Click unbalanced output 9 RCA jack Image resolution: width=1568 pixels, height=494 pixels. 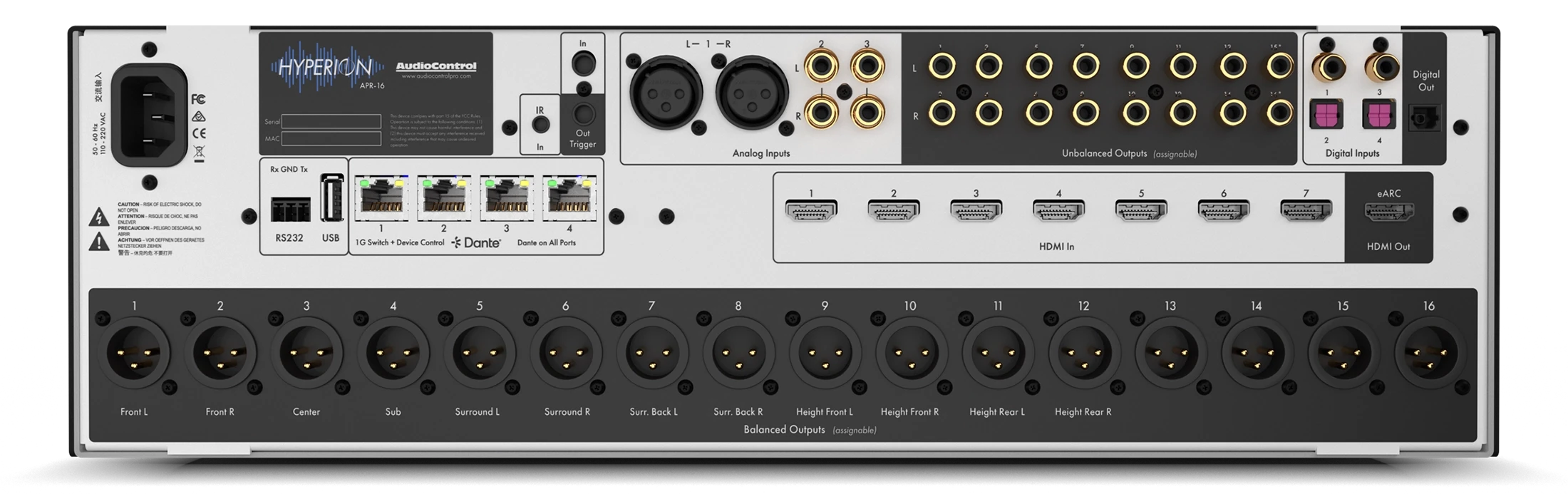pyautogui.click(x=1135, y=67)
